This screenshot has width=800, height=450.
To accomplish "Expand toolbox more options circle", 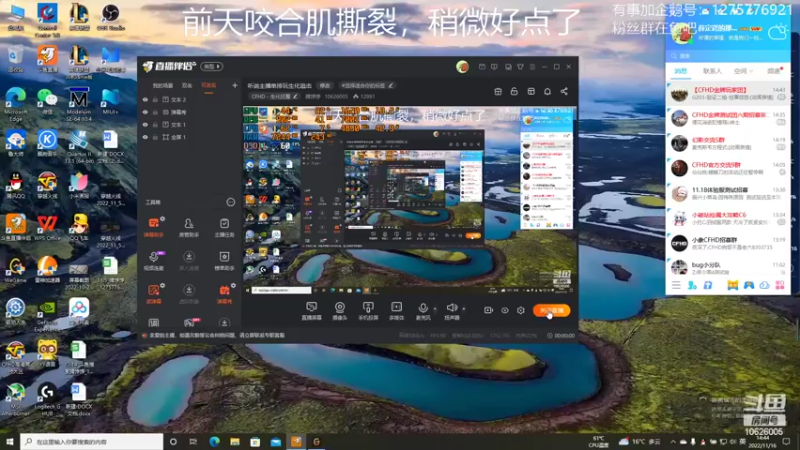I will 231,203.
